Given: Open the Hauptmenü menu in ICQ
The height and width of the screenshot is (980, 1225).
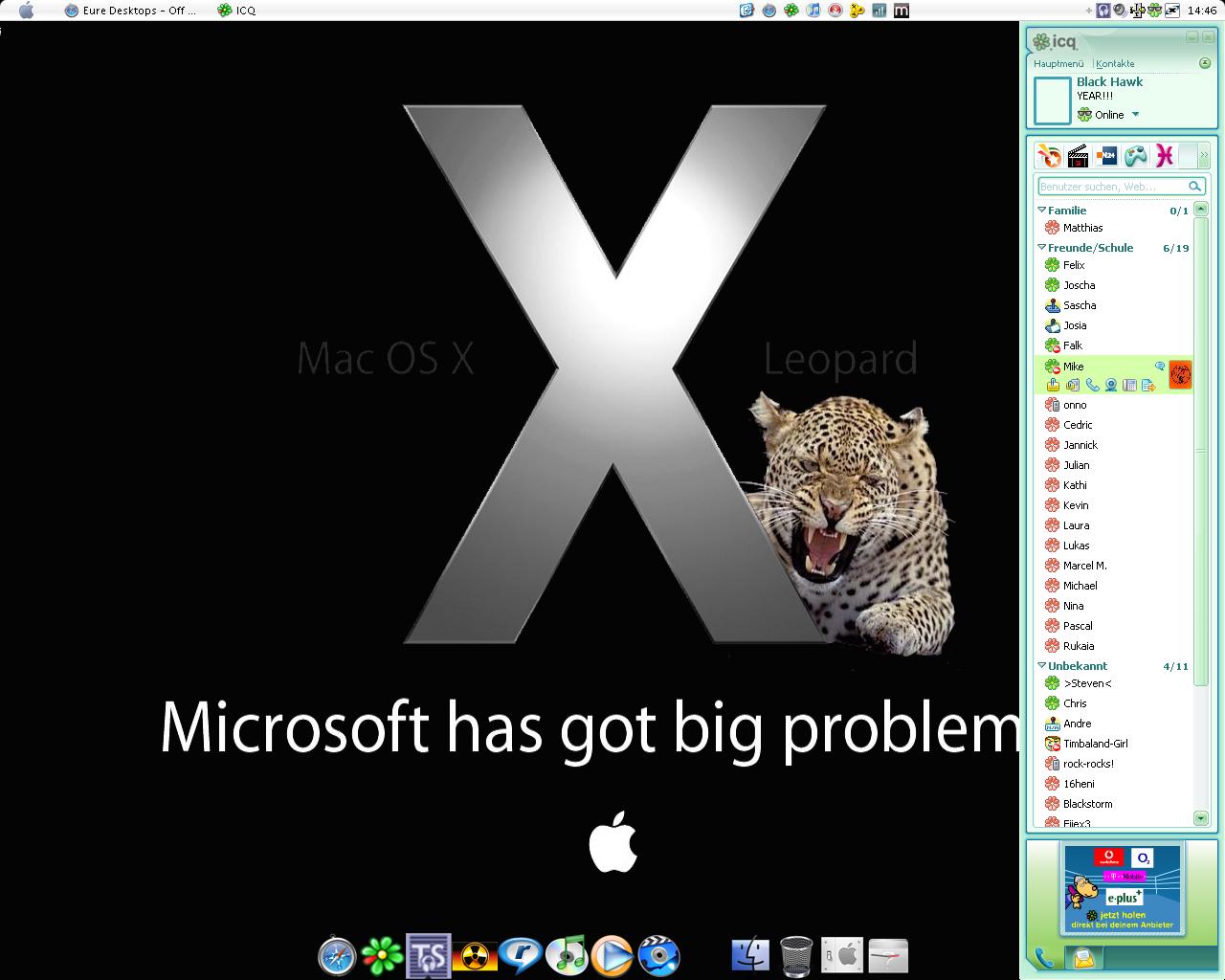Looking at the screenshot, I should tap(1058, 63).
